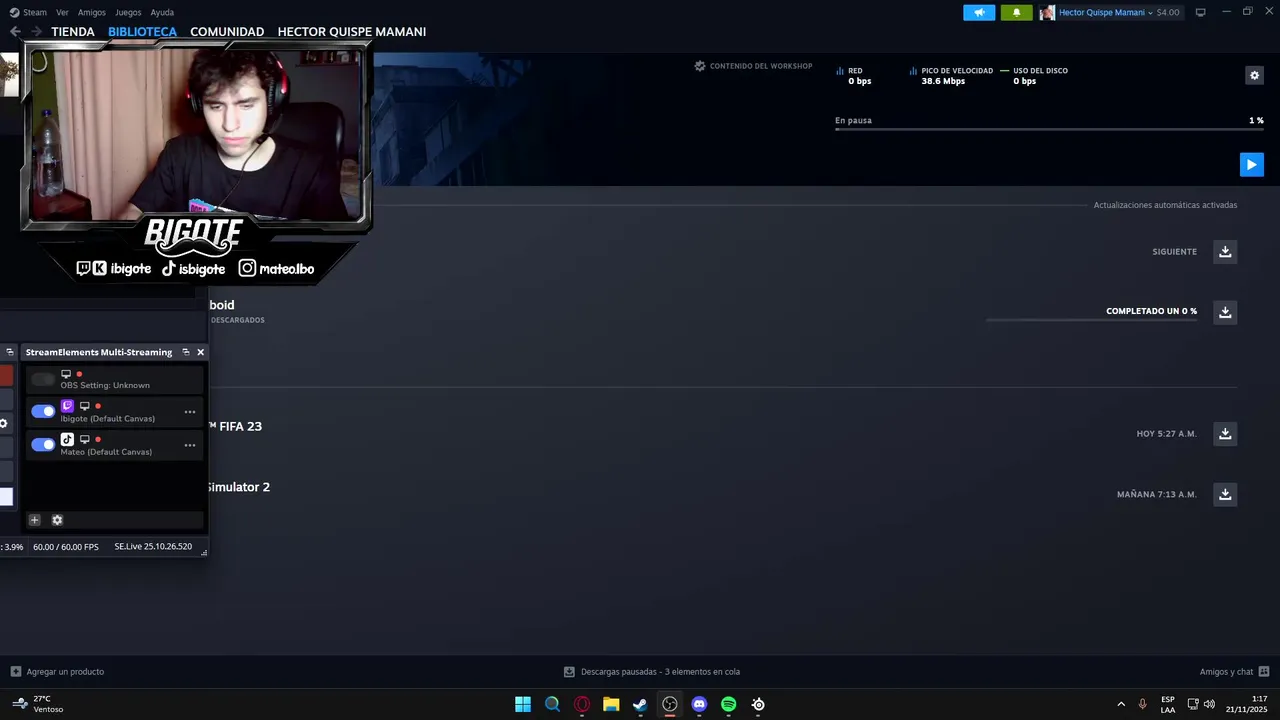The image size is (1280, 720).
Task: Close the StreamElements Multi-Streaming panel
Action: click(200, 352)
